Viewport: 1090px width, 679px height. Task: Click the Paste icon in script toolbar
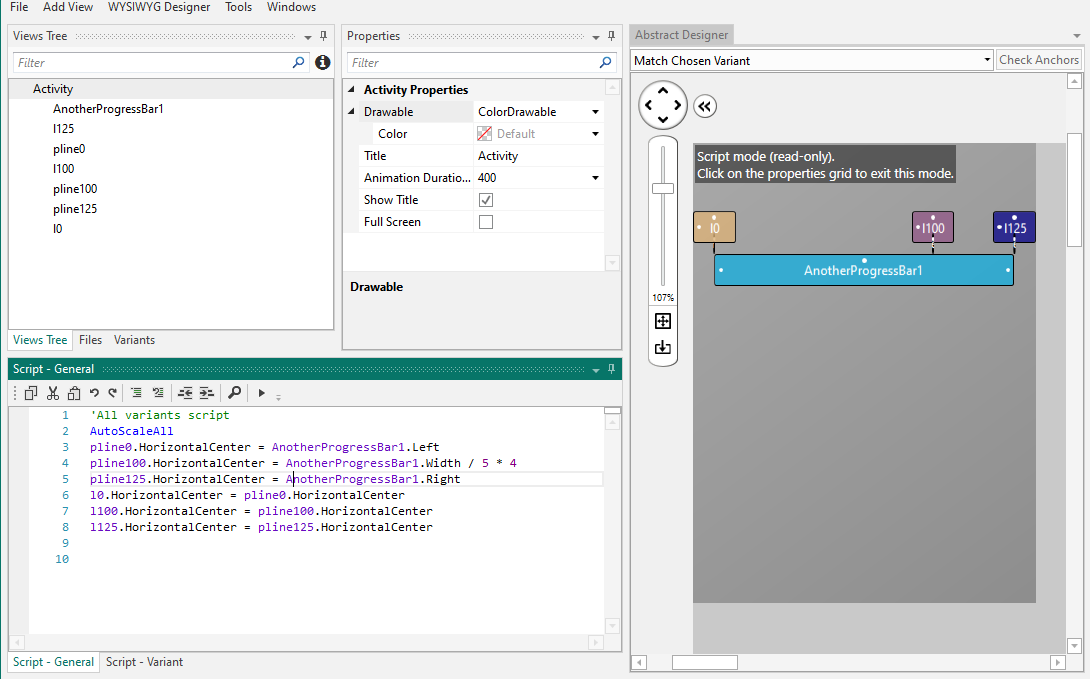pyautogui.click(x=72, y=393)
